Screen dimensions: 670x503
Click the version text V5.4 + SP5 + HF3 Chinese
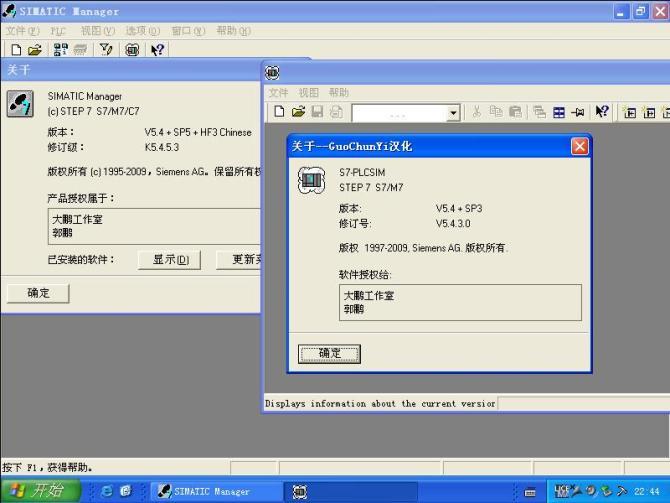pos(198,132)
